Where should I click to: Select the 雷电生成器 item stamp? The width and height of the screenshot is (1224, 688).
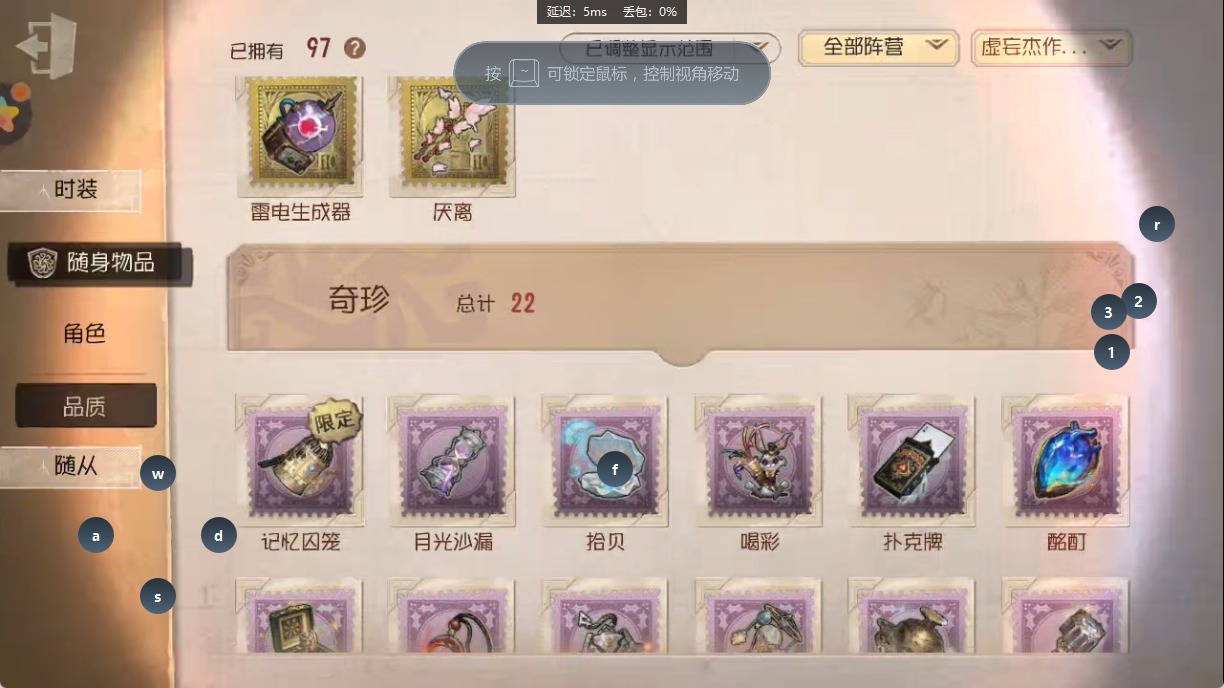[x=300, y=136]
